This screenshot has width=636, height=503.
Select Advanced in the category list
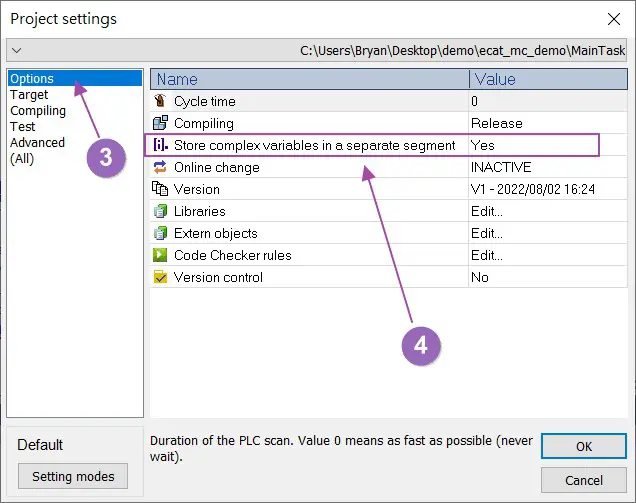37,142
